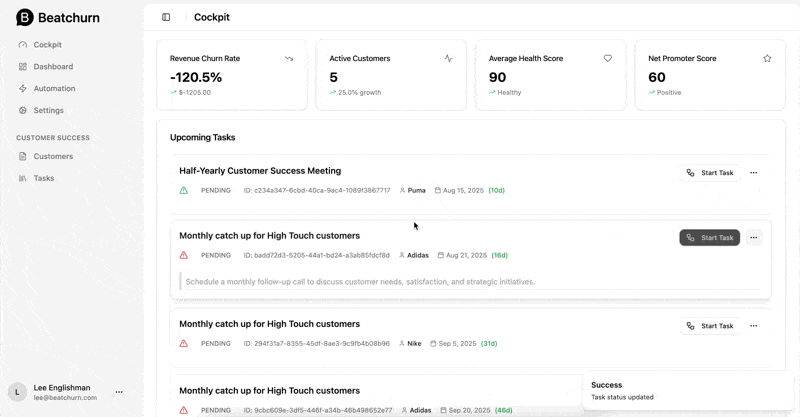800x417 pixels.
Task: Click the Dashboard grid icon in sidebar
Action: (x=22, y=67)
